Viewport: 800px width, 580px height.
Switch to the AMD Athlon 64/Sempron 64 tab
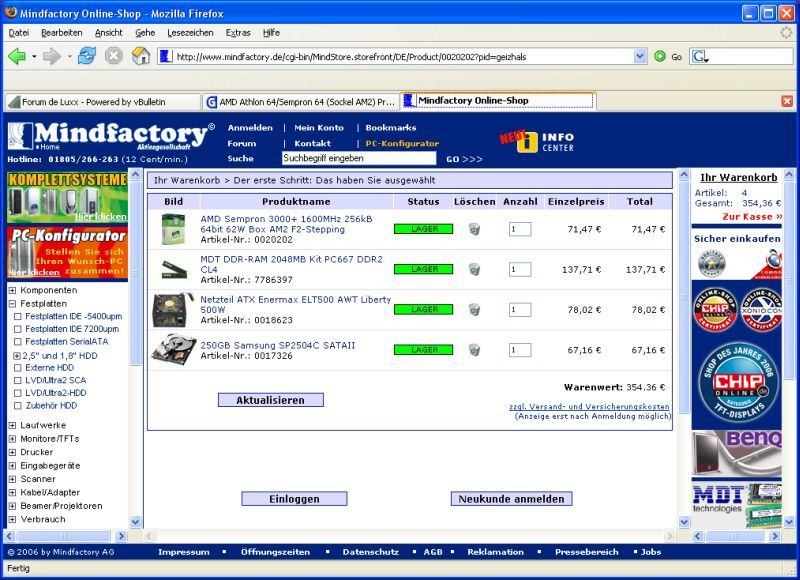[x=301, y=102]
